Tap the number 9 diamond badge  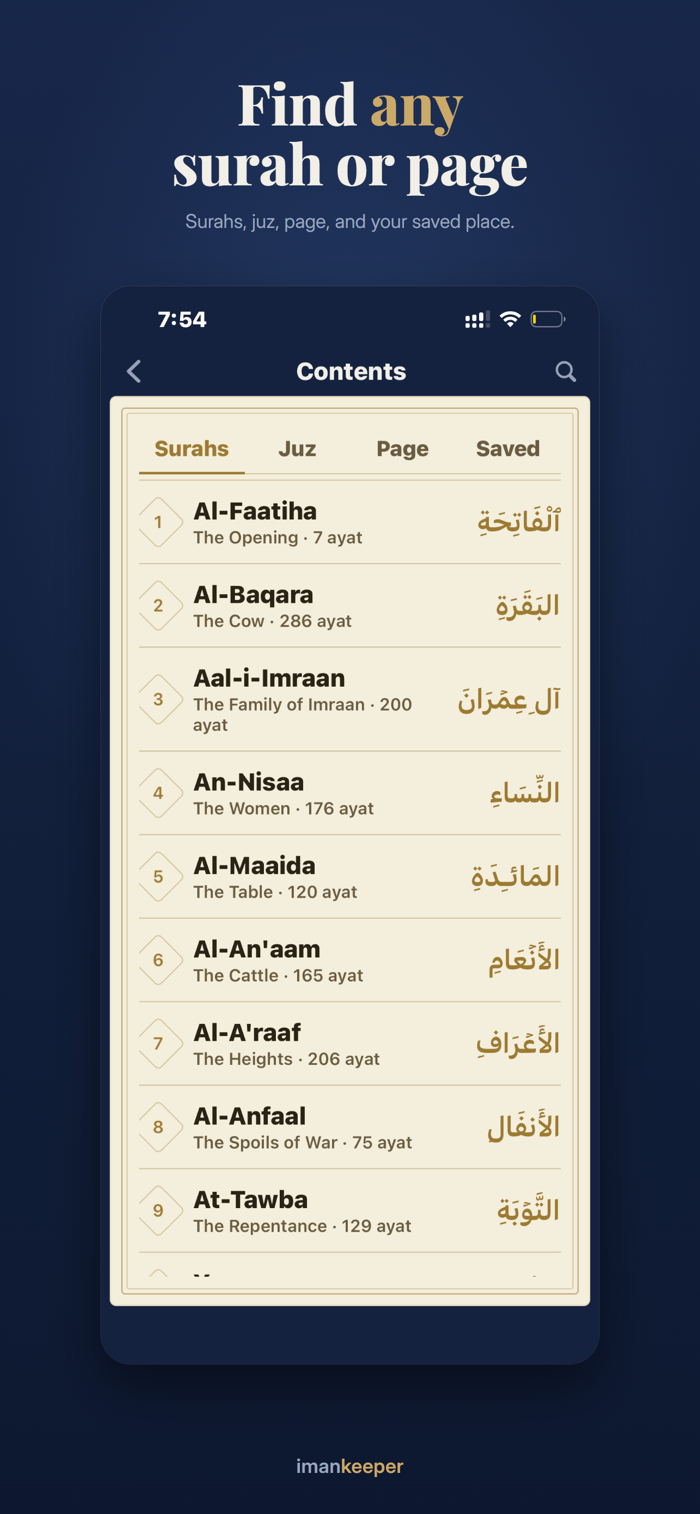click(159, 1210)
